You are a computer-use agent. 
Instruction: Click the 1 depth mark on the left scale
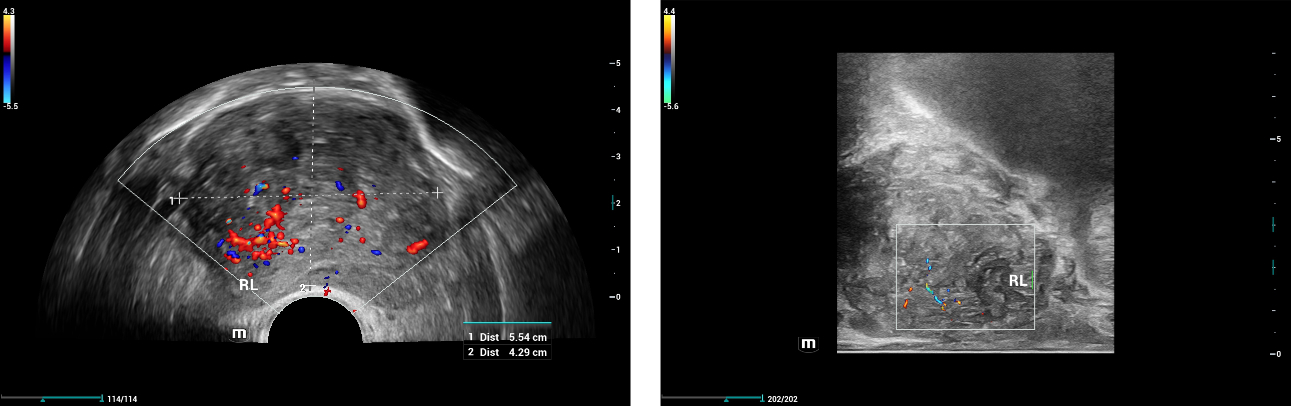[615, 250]
